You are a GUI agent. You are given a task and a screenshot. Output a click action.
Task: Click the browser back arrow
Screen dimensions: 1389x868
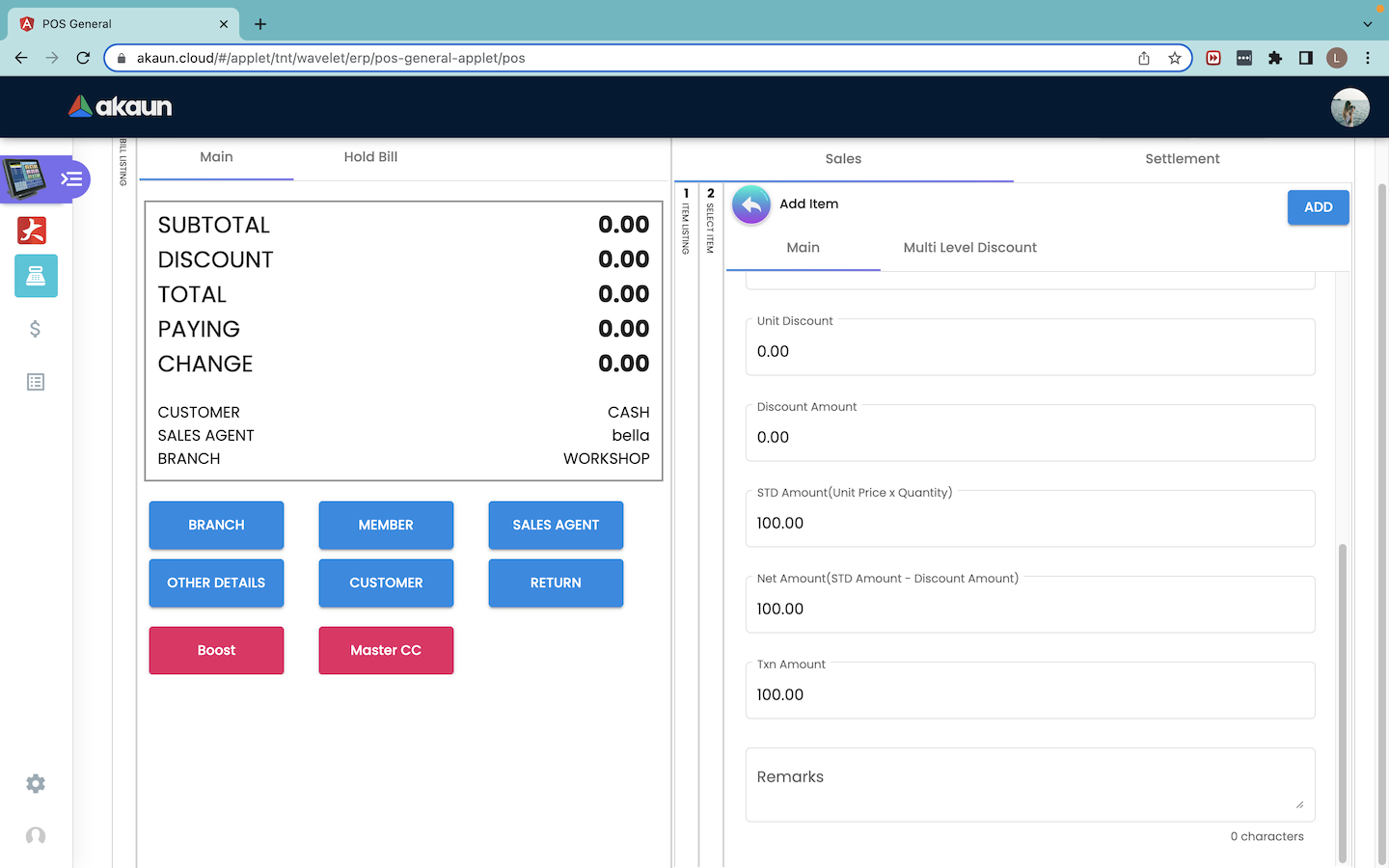(x=21, y=58)
